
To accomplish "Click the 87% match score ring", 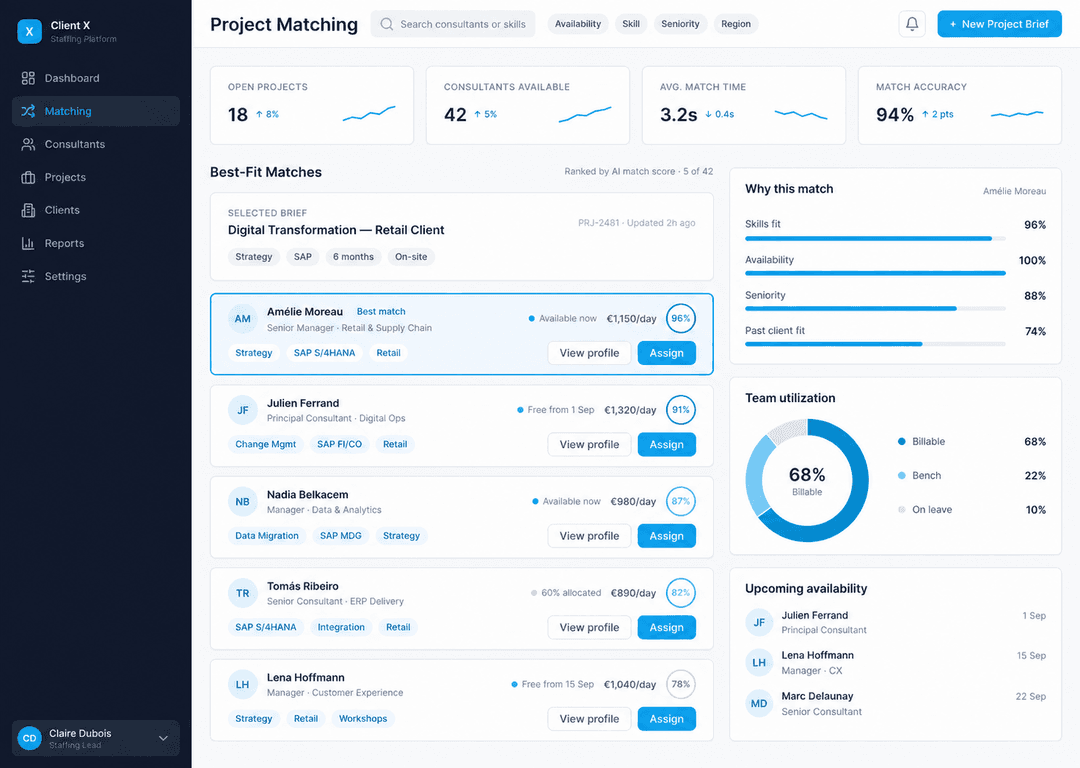I will (x=681, y=501).
